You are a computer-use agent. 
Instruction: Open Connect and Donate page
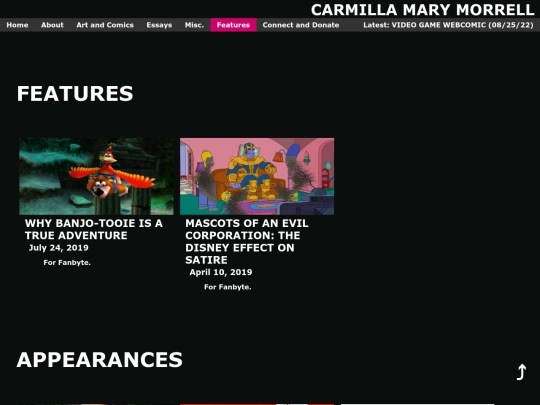tap(301, 25)
